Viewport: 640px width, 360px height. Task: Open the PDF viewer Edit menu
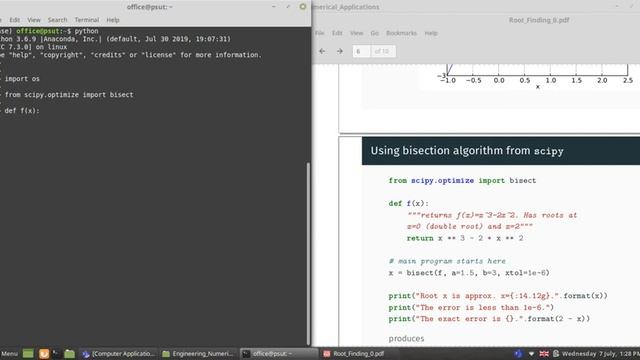coord(337,33)
